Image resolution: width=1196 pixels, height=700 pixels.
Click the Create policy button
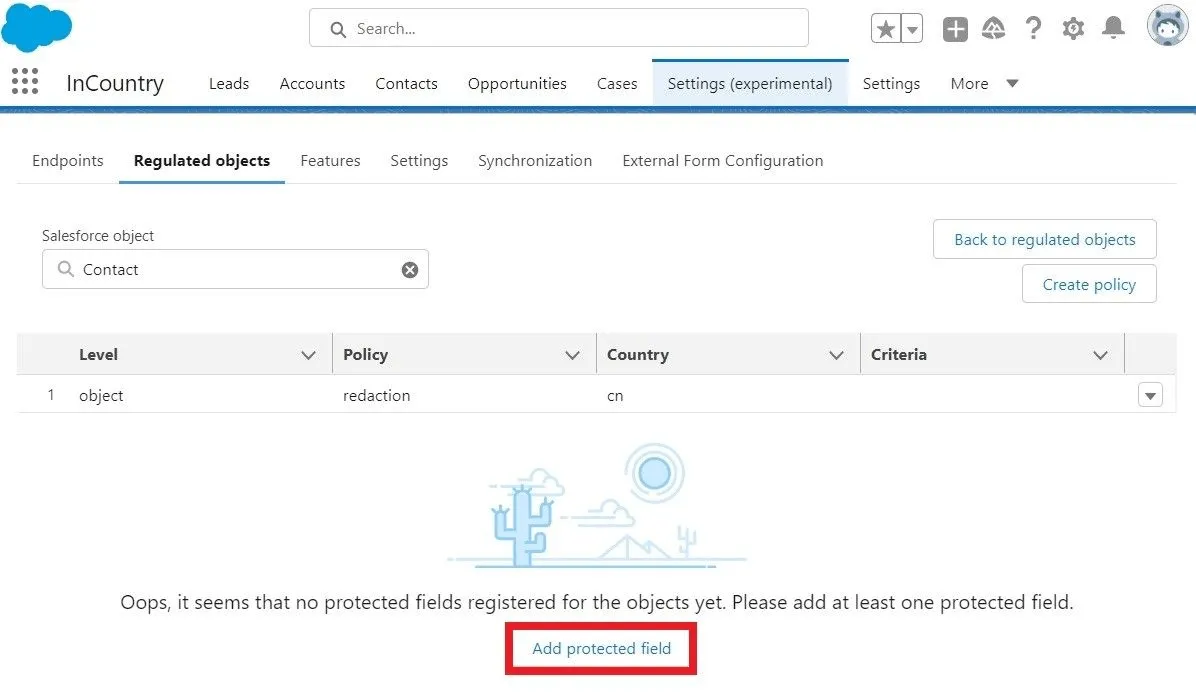(x=1089, y=285)
